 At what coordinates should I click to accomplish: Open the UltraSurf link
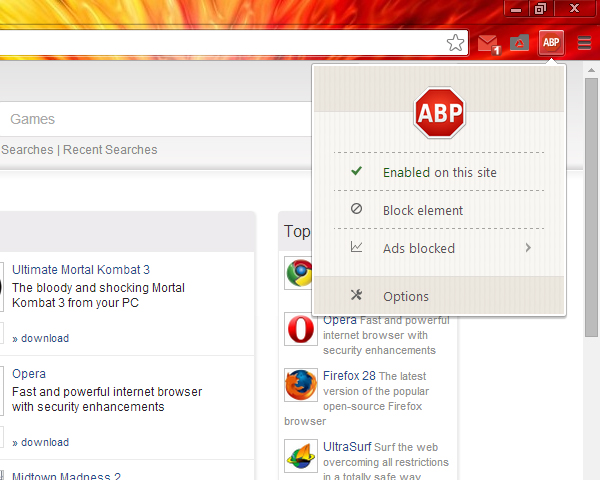pyautogui.click(x=347, y=447)
